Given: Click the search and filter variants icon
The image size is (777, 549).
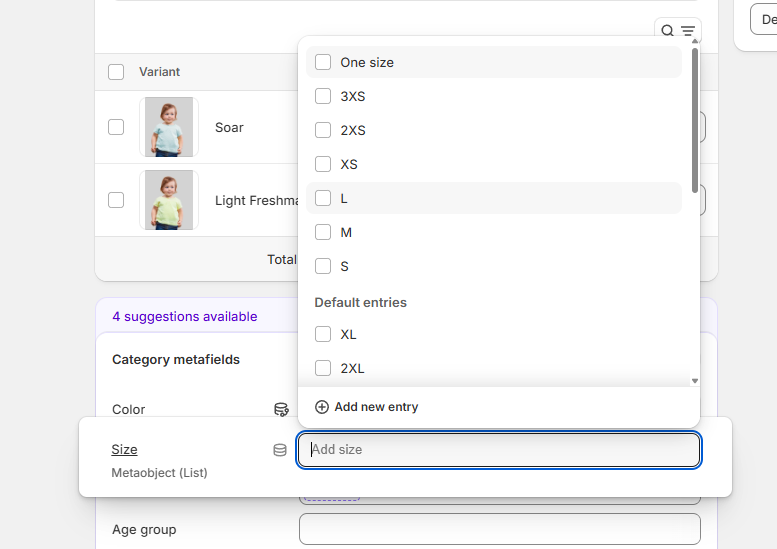Looking at the screenshot, I should (x=677, y=31).
